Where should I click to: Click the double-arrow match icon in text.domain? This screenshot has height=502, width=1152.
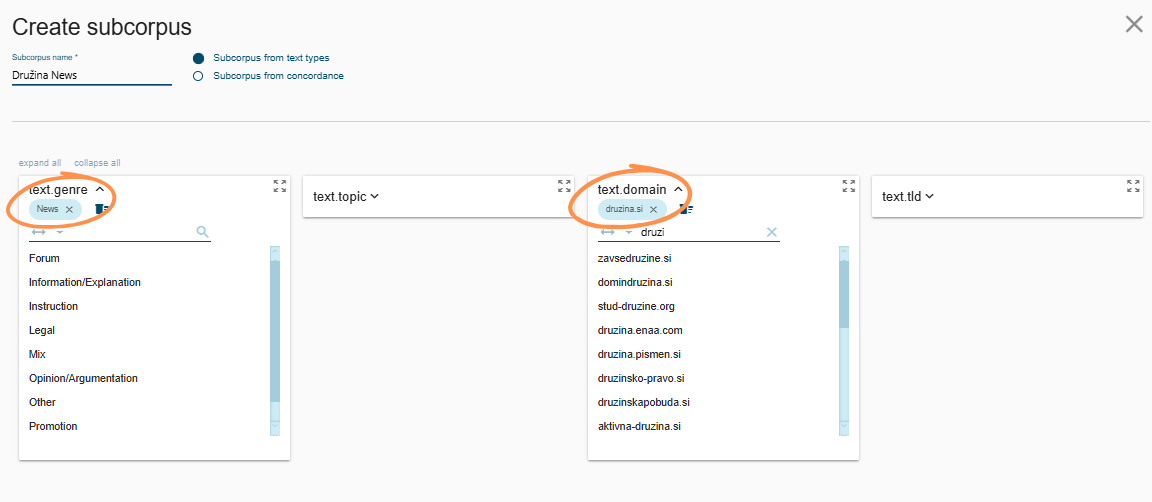(x=608, y=232)
